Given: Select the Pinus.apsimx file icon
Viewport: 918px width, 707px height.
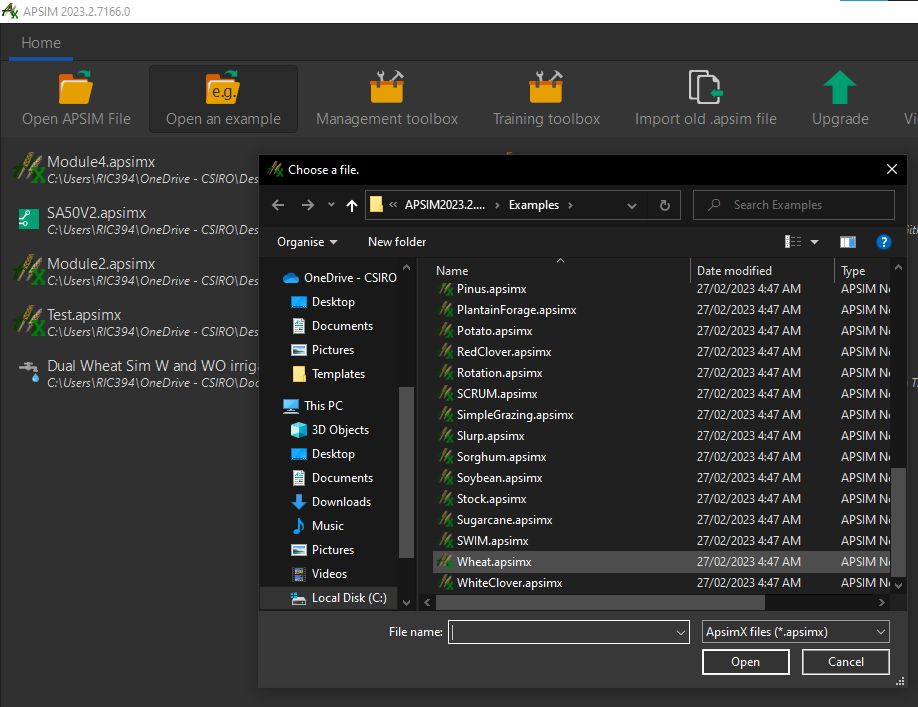Looking at the screenshot, I should coord(446,289).
